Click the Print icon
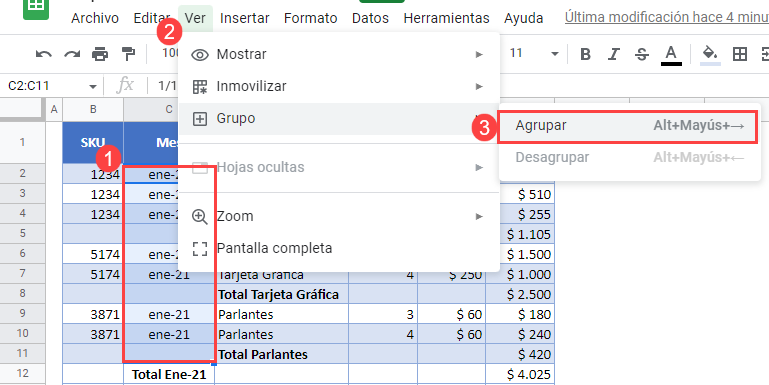 (100, 54)
